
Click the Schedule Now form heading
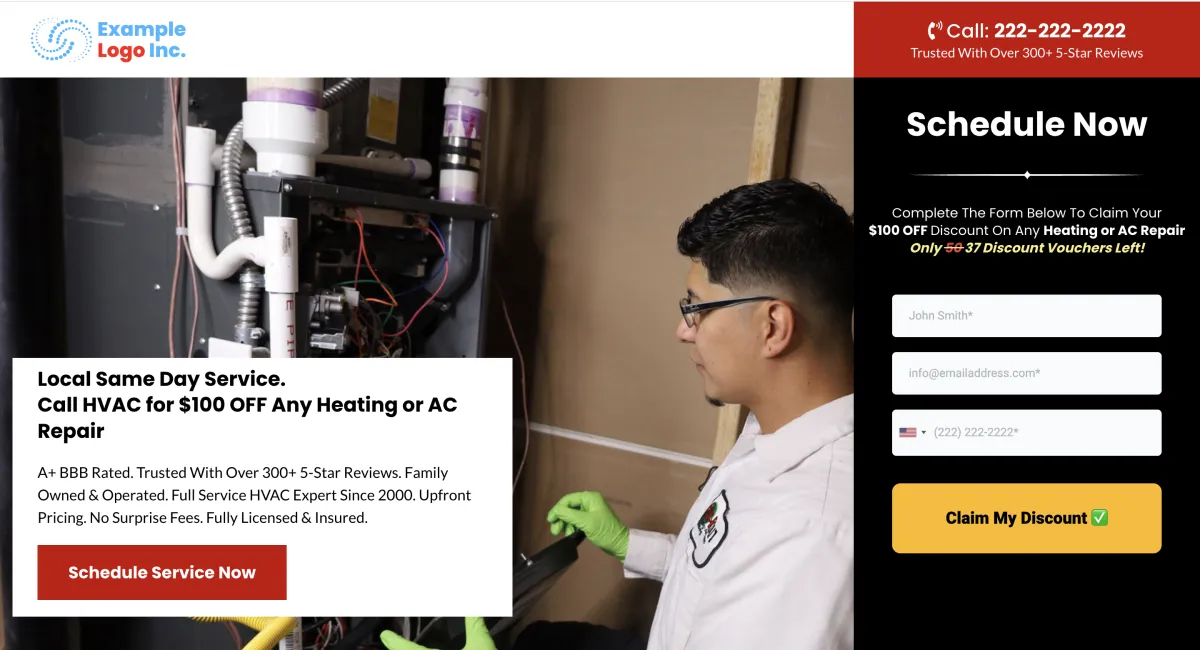(1027, 124)
